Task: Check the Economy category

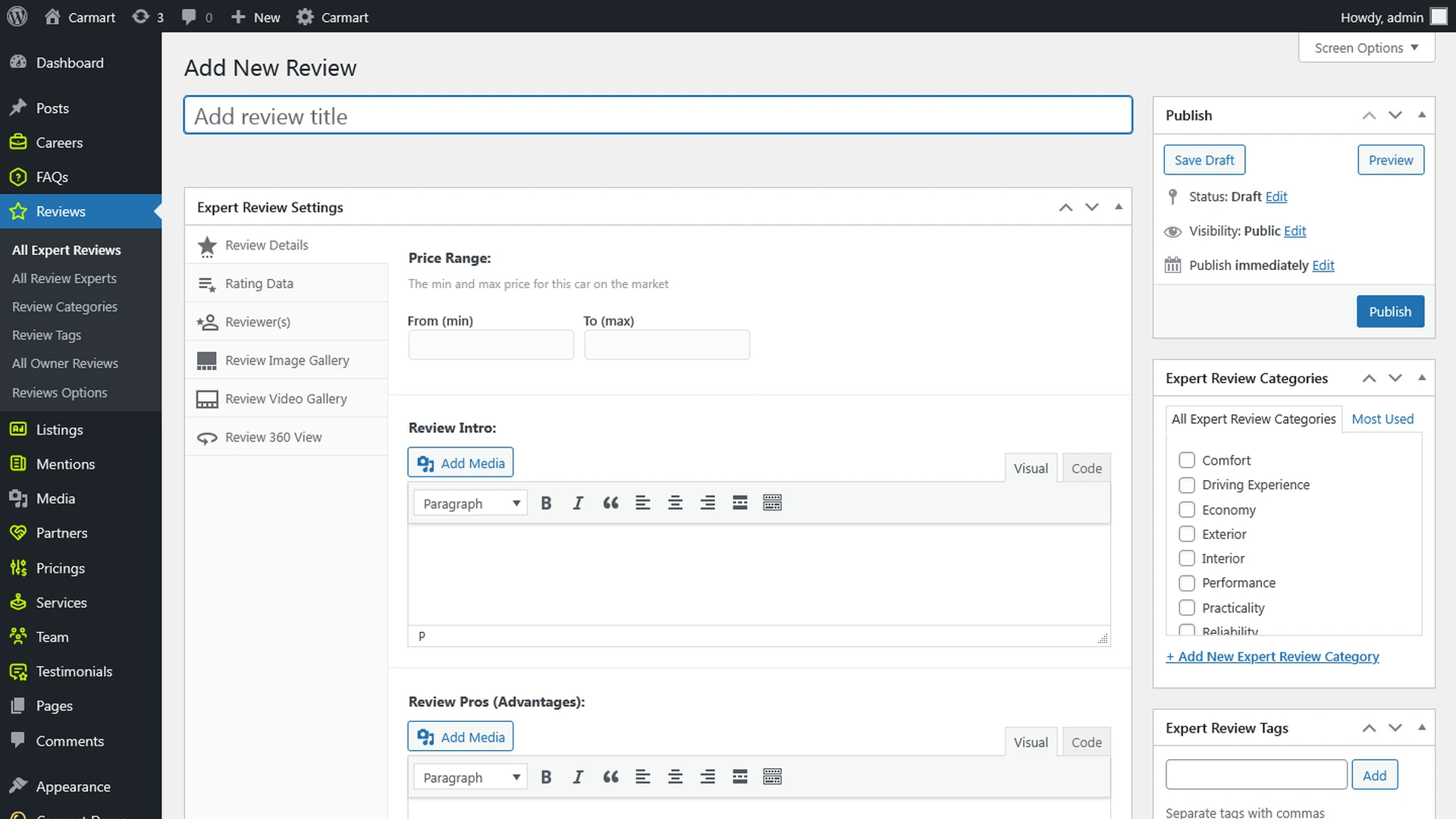Action: (x=1187, y=510)
